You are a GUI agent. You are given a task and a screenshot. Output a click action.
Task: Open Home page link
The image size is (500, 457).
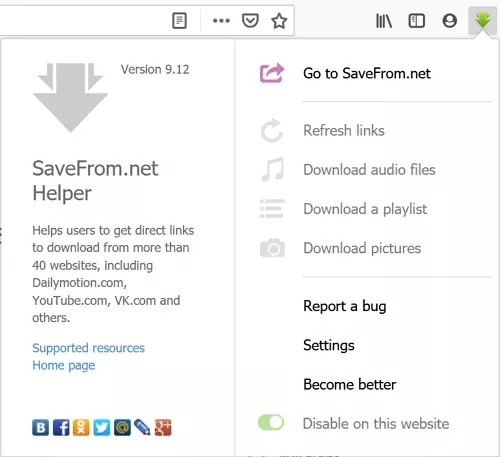[x=63, y=366]
